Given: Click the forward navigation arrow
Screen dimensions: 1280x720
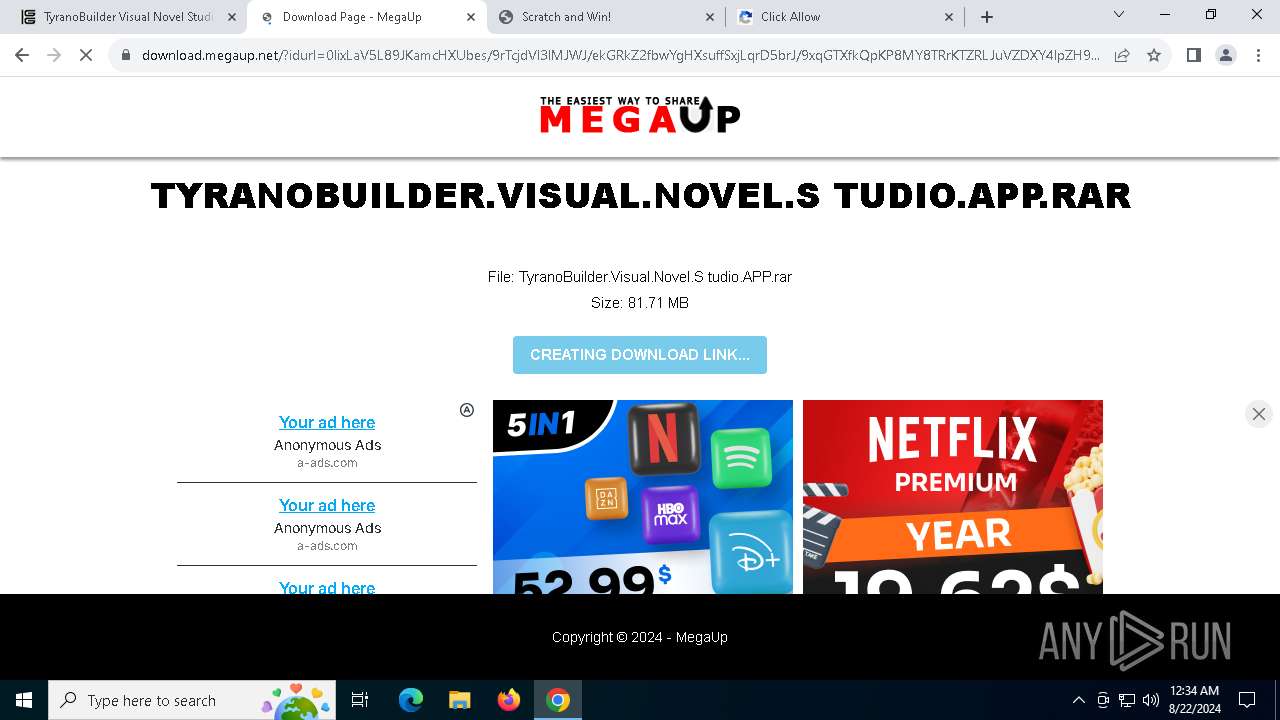Looking at the screenshot, I should coord(54,55).
